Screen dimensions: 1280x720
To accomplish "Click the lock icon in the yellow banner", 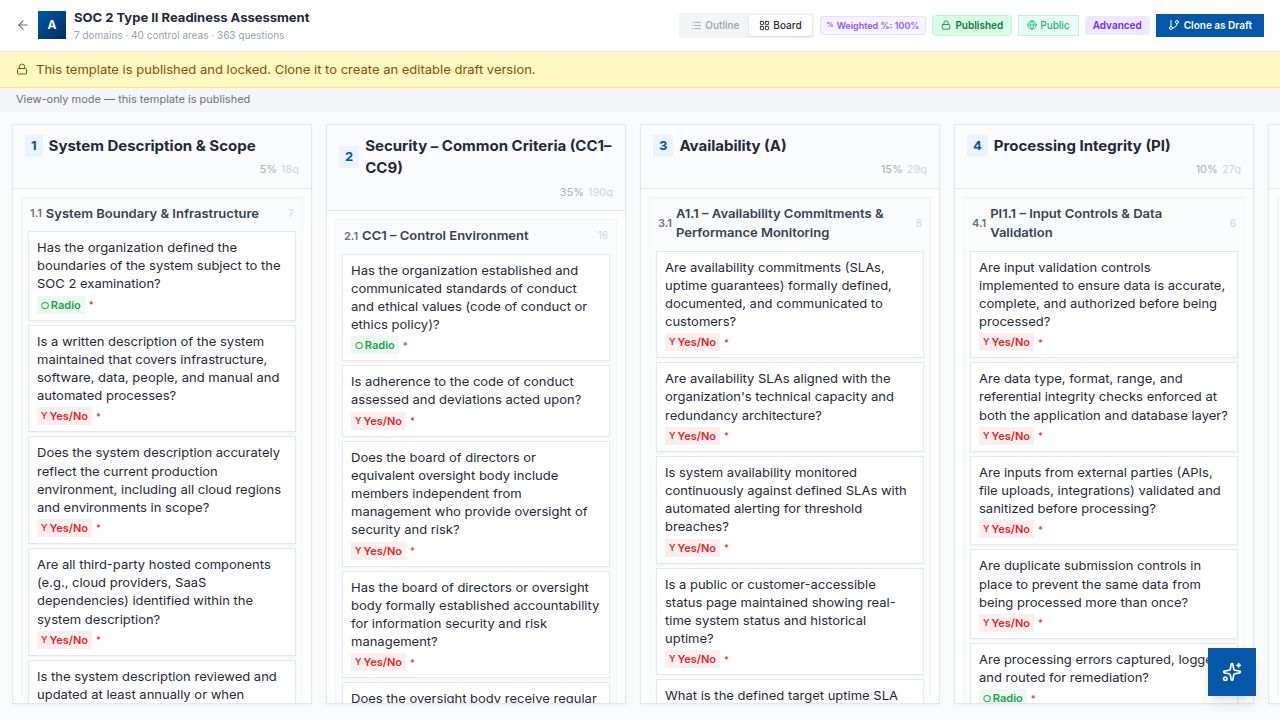I will pos(22,70).
